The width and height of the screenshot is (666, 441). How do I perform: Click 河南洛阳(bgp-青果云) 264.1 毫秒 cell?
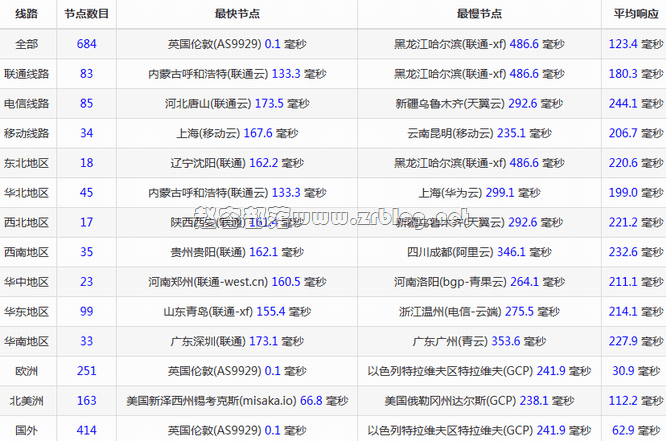pyautogui.click(x=479, y=282)
